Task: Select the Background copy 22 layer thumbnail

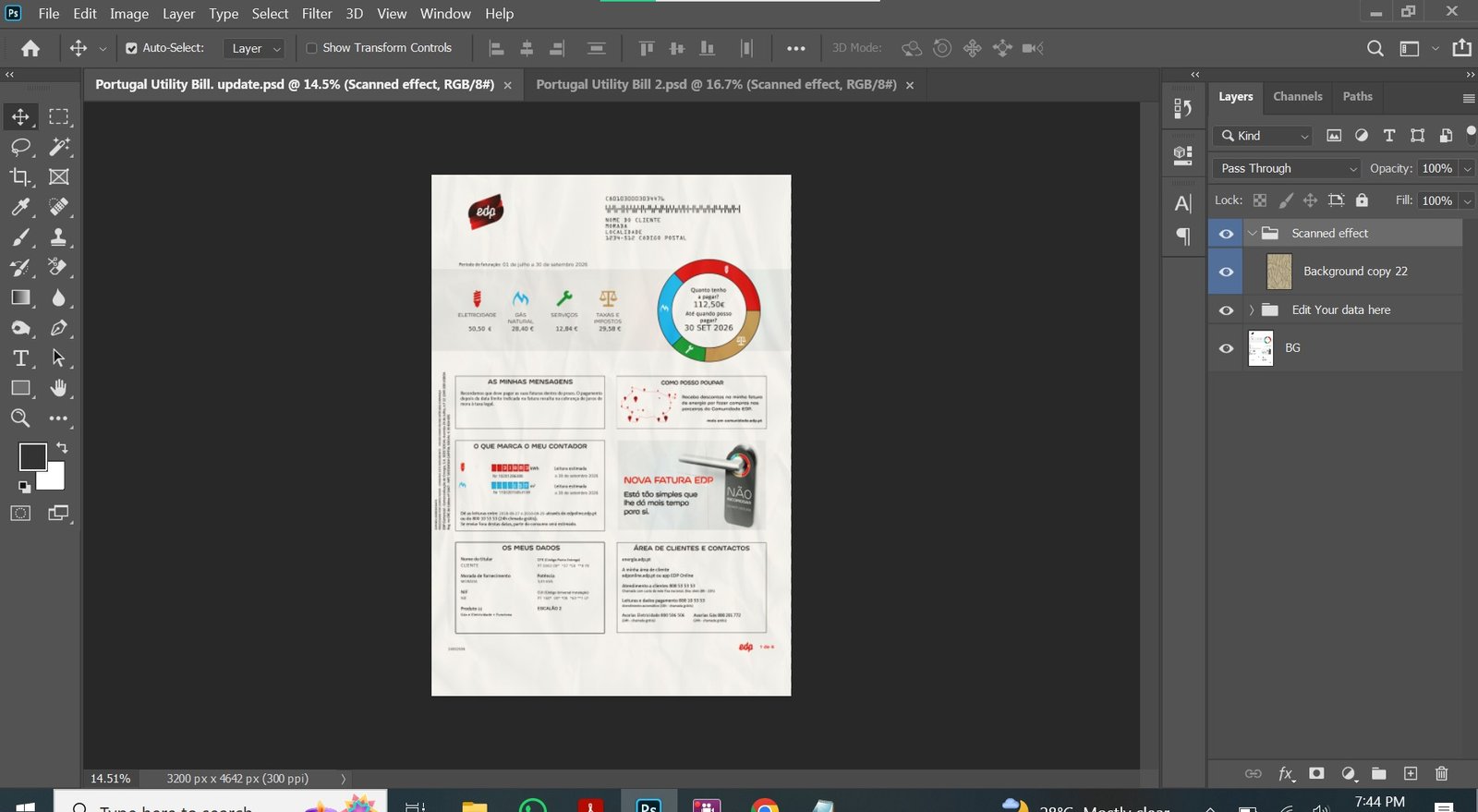Action: tap(1278, 272)
